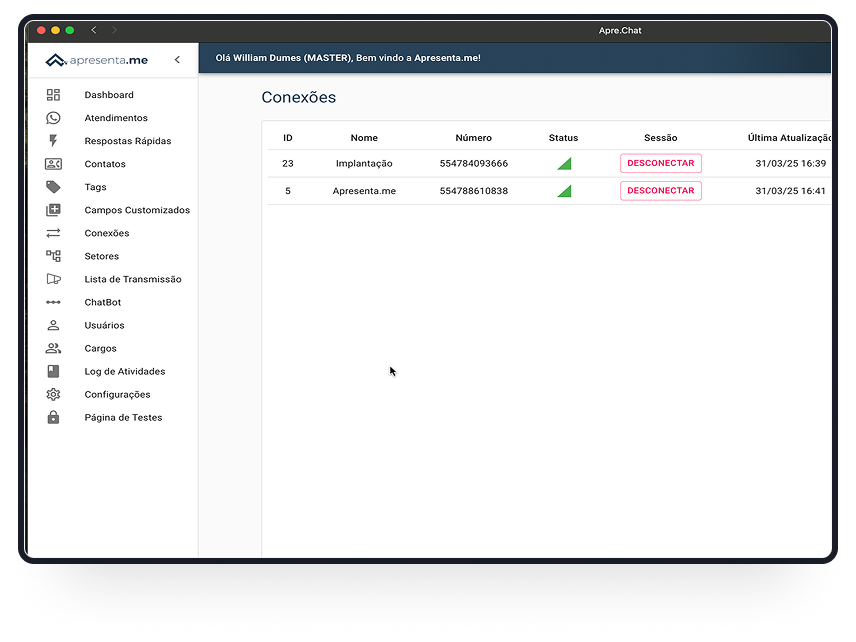Open the Lista de Transmissão megaphone icon
Image resolution: width=856 pixels, height=642 pixels.
(53, 279)
